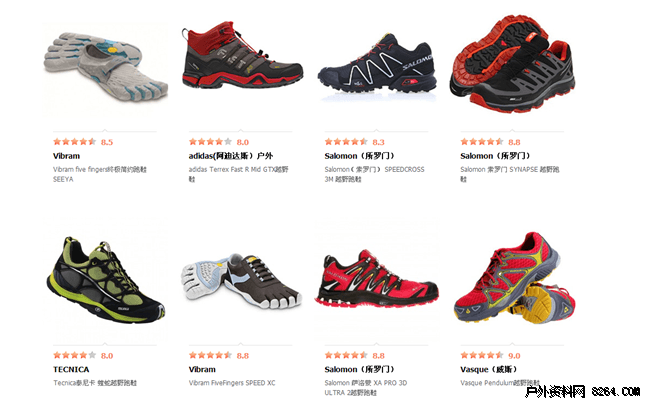Select the Salomon Synapse red-black shoe picture
This screenshot has height=403, width=650.
tap(512, 63)
